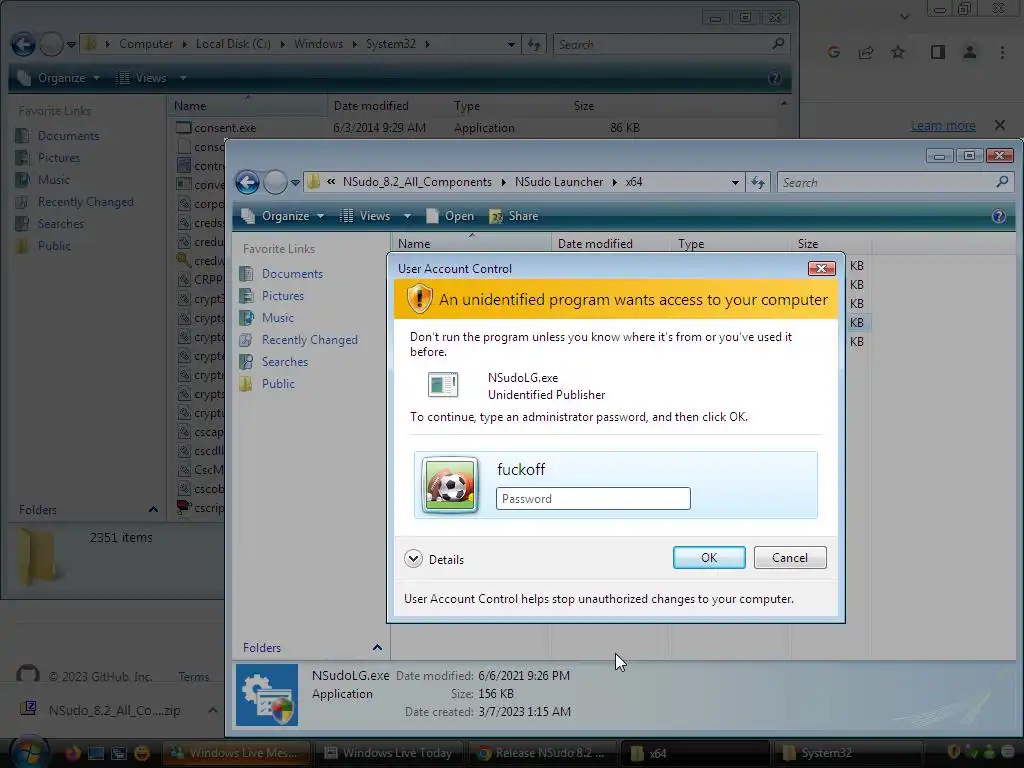Click browser share icon
Image resolution: width=1024 pixels, height=768 pixels.
[x=866, y=52]
